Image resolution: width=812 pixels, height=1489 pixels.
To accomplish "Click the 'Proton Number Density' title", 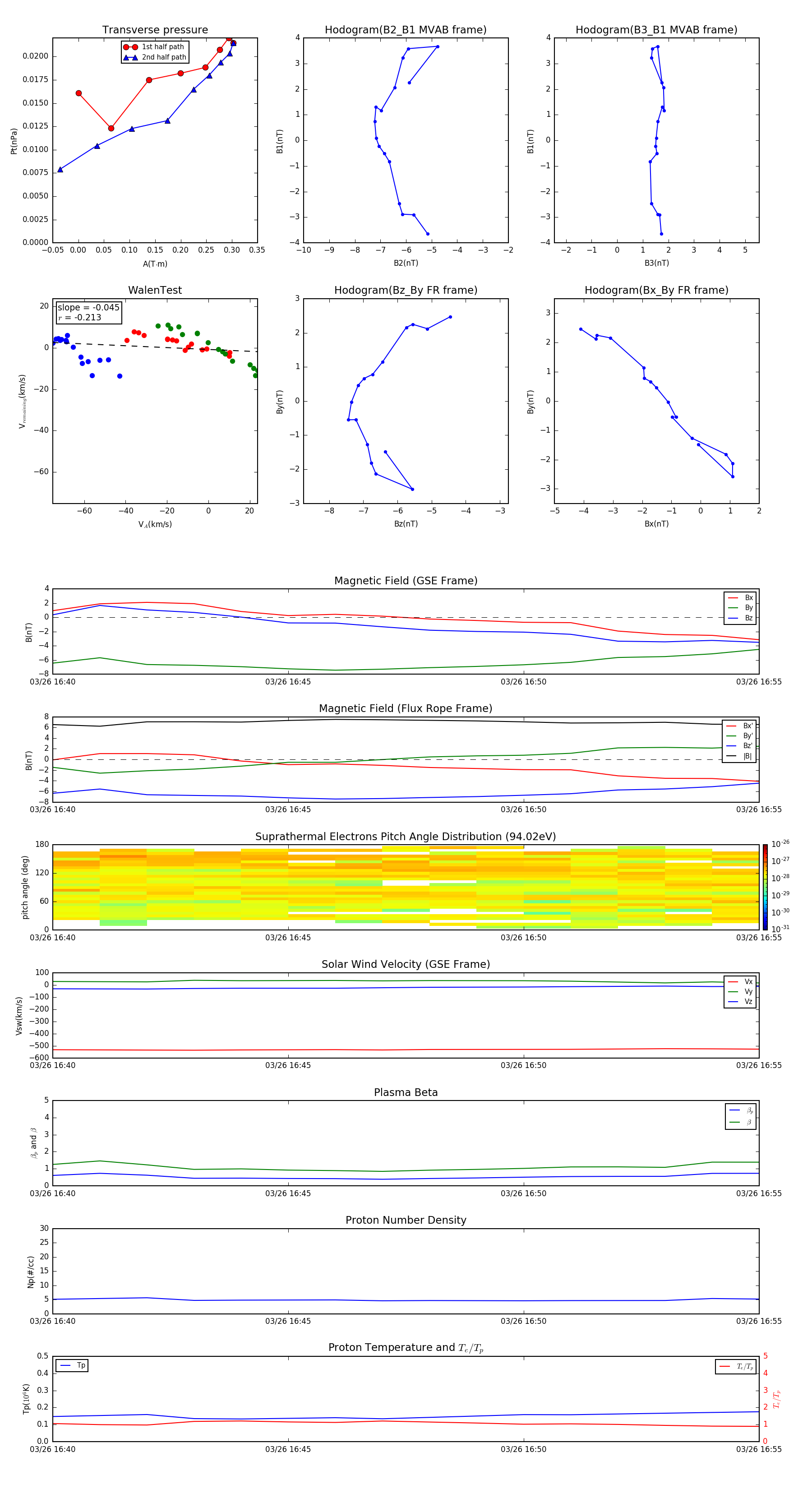I will (406, 1220).
